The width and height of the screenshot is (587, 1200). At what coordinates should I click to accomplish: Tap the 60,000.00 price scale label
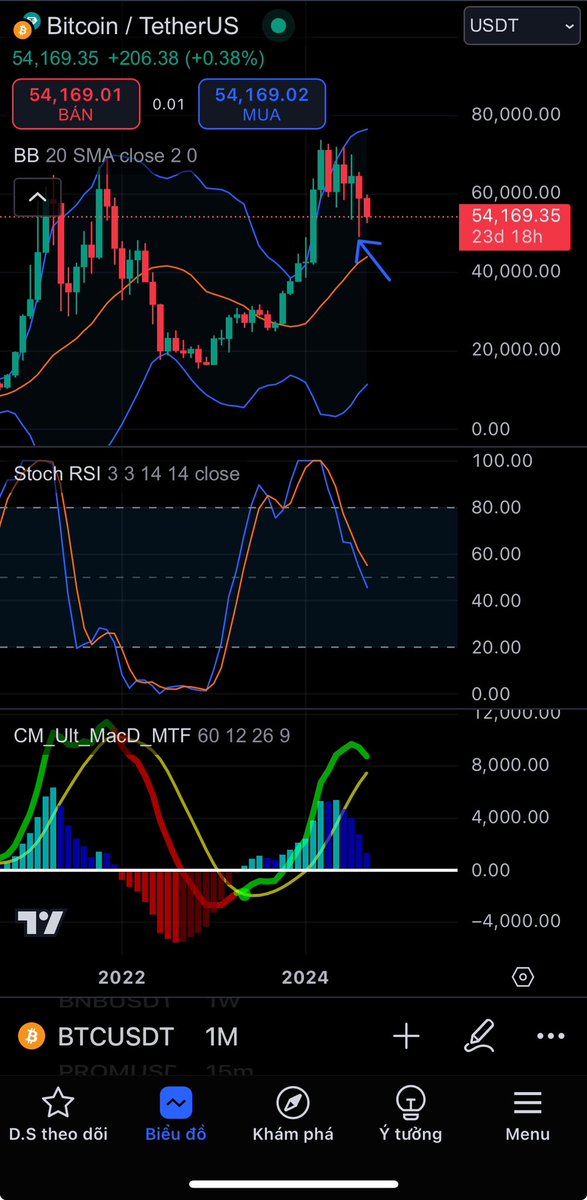click(517, 192)
